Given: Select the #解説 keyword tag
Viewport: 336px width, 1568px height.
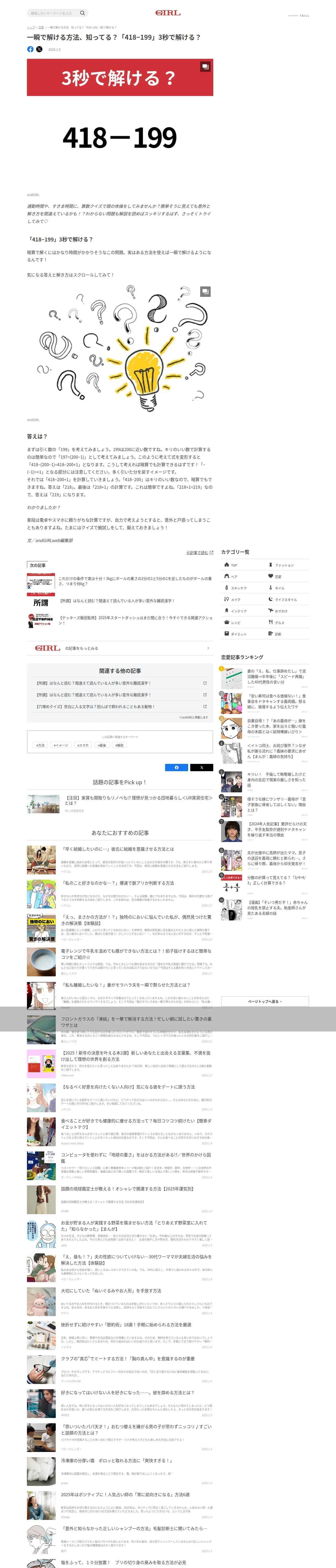Looking at the screenshot, I should 120,745.
